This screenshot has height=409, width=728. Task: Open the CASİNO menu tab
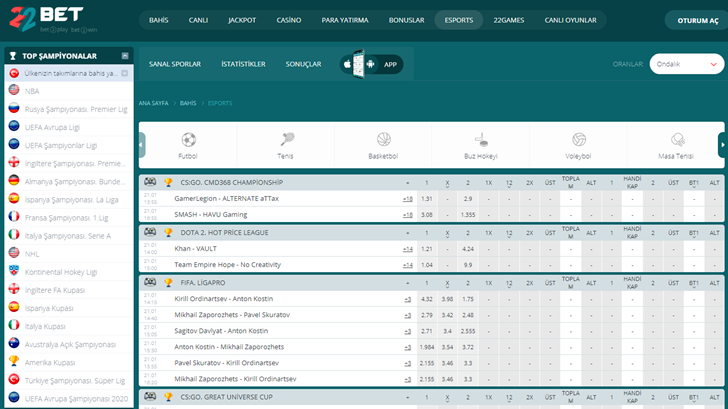289,20
